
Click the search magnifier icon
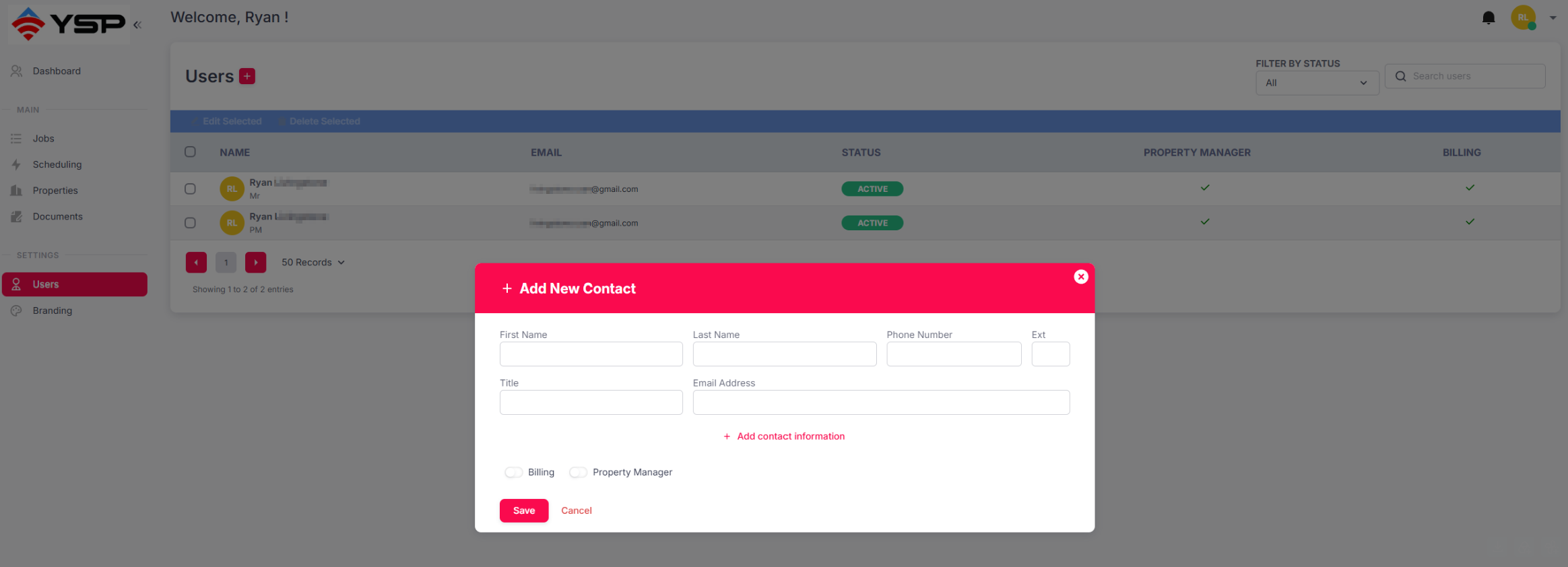tap(1400, 76)
